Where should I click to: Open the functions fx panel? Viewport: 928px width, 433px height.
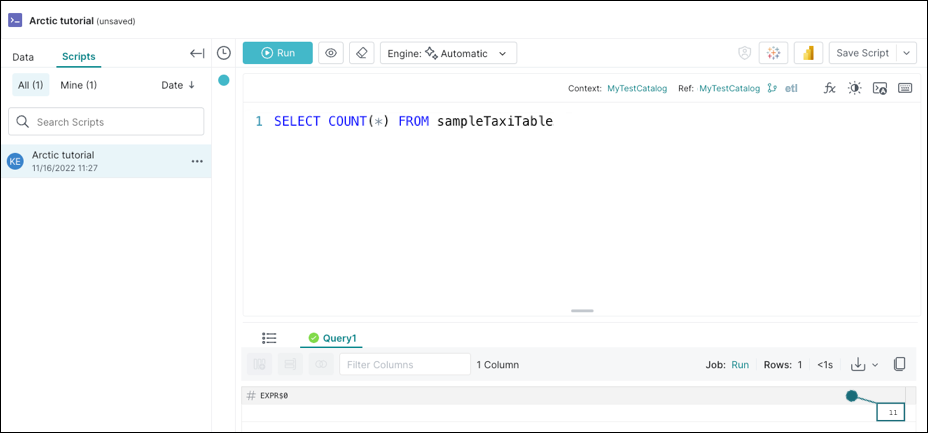[830, 88]
